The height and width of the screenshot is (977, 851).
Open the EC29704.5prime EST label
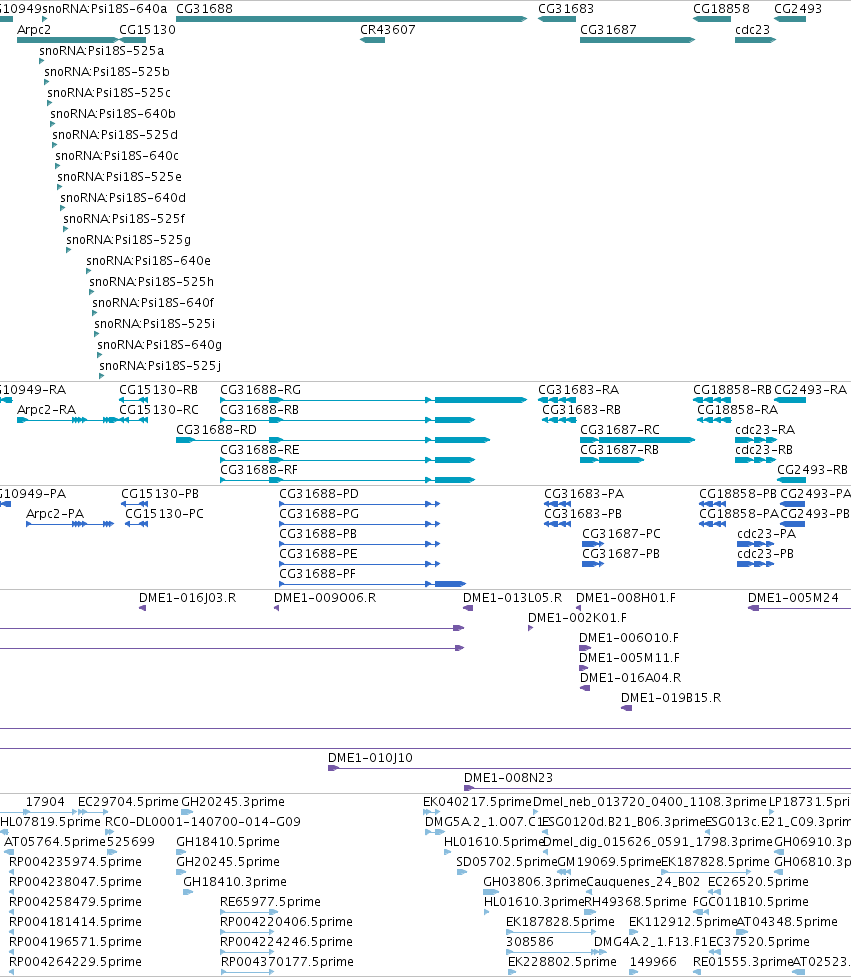(x=128, y=802)
